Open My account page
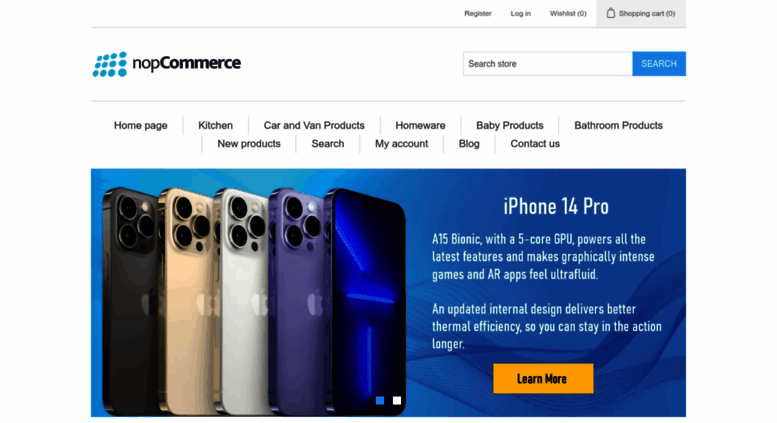This screenshot has width=777, height=423. pos(401,144)
